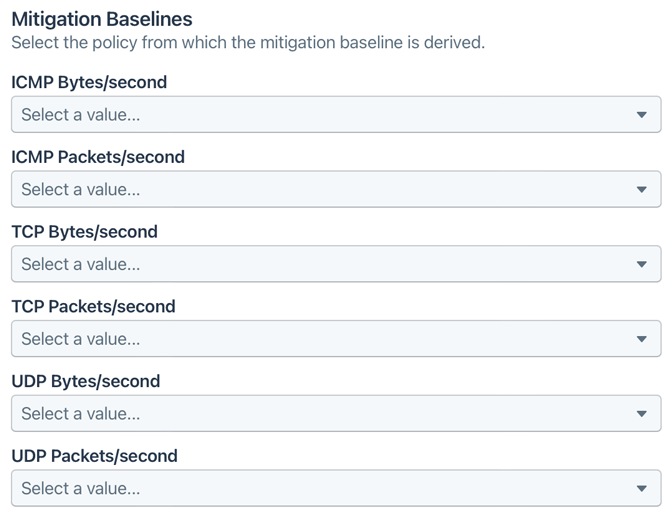Click the Mitigation Baselines heading
The image size is (672, 517).
(x=101, y=19)
